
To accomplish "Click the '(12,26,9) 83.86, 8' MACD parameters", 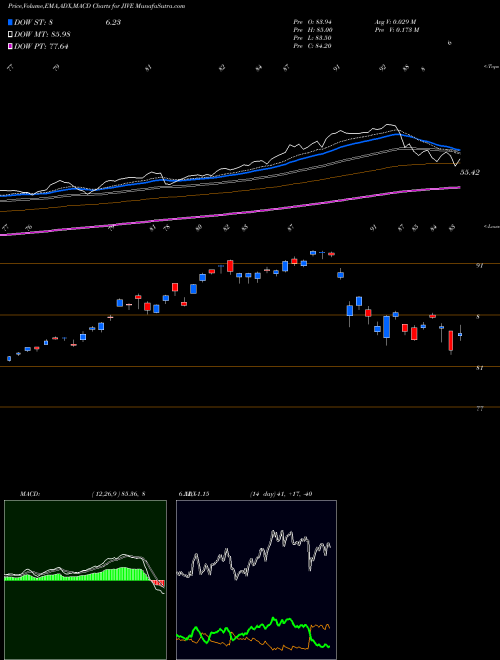I will click(x=118, y=494).
